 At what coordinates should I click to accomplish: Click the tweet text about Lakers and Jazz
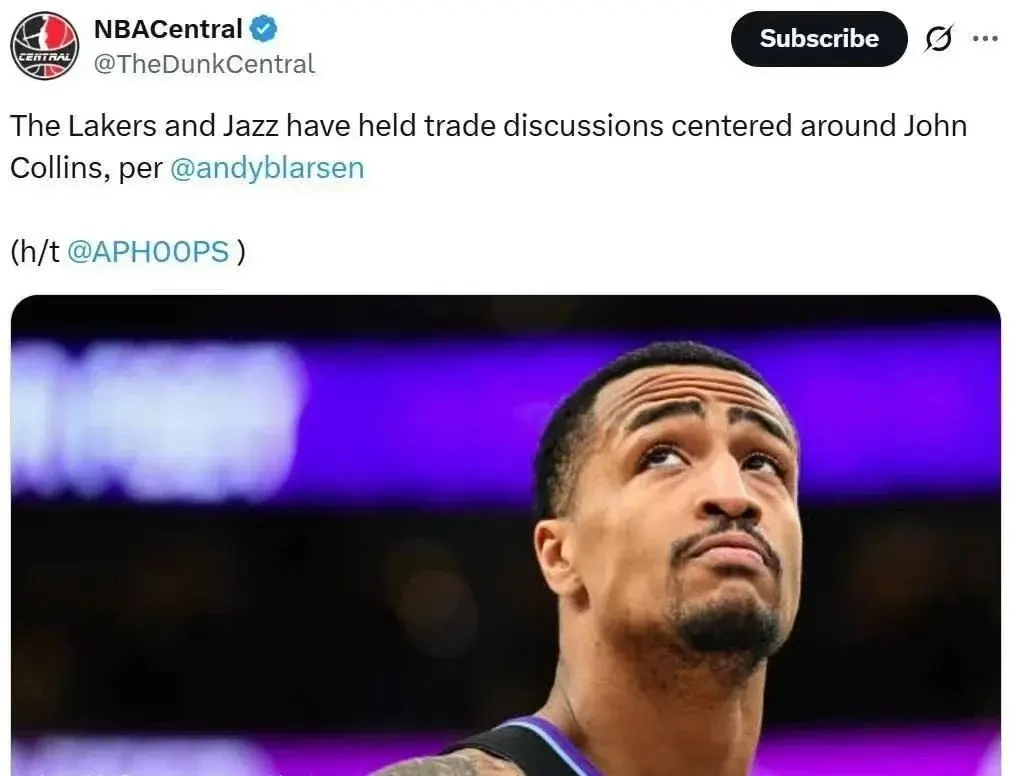pyautogui.click(x=488, y=147)
